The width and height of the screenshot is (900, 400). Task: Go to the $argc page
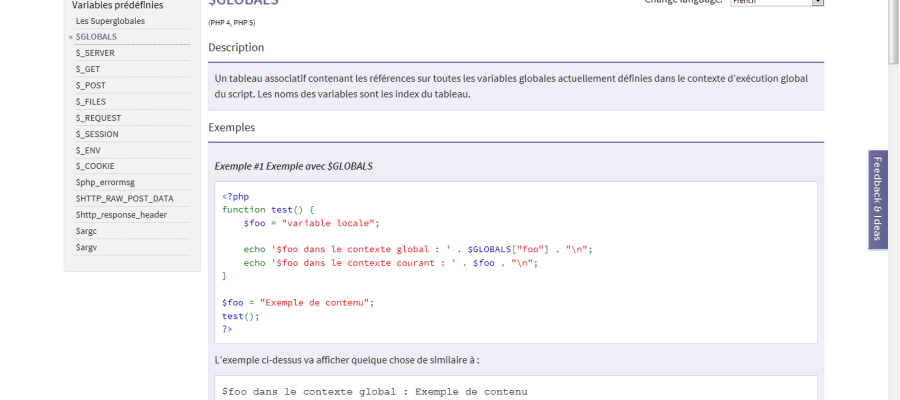pos(86,231)
